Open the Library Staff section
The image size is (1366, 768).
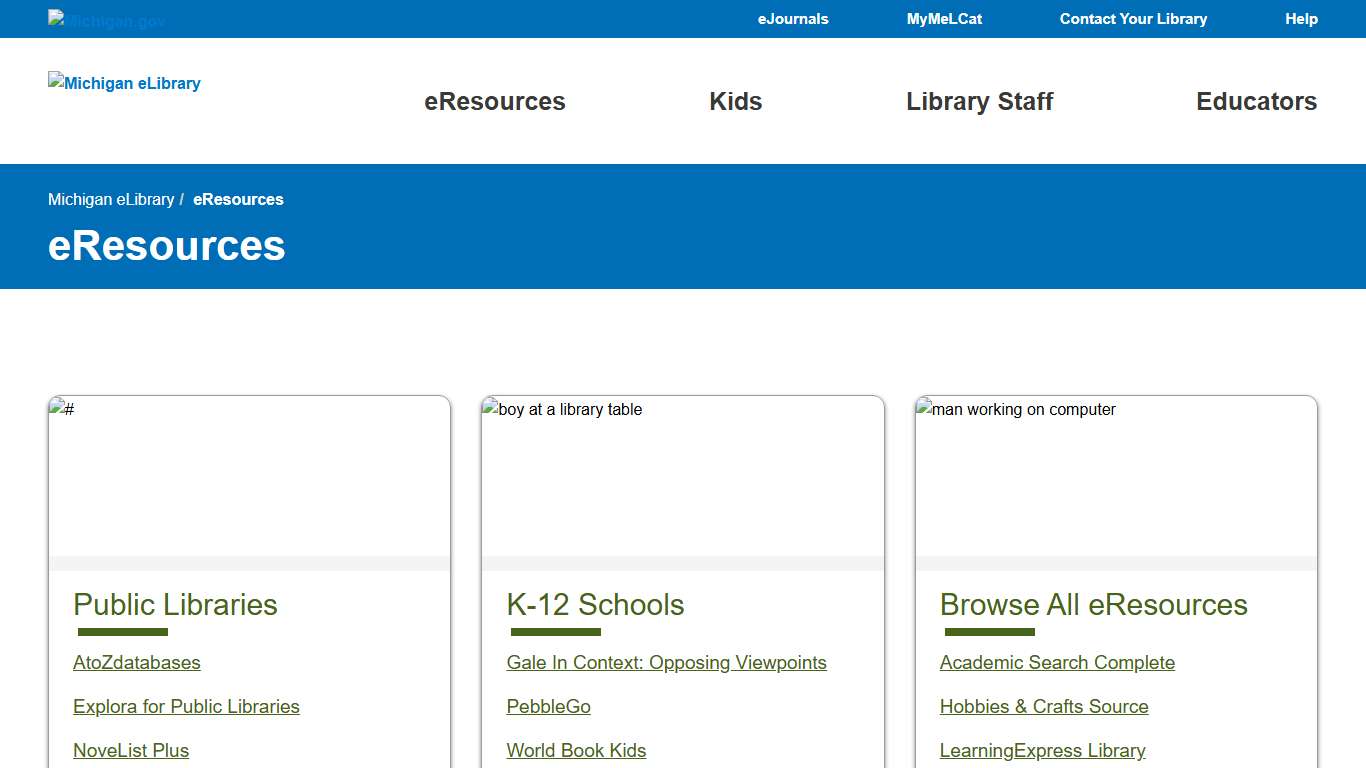click(980, 101)
